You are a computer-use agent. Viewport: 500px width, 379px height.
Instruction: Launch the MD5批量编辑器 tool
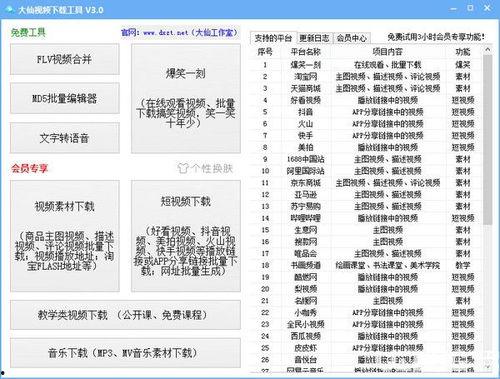coord(65,99)
